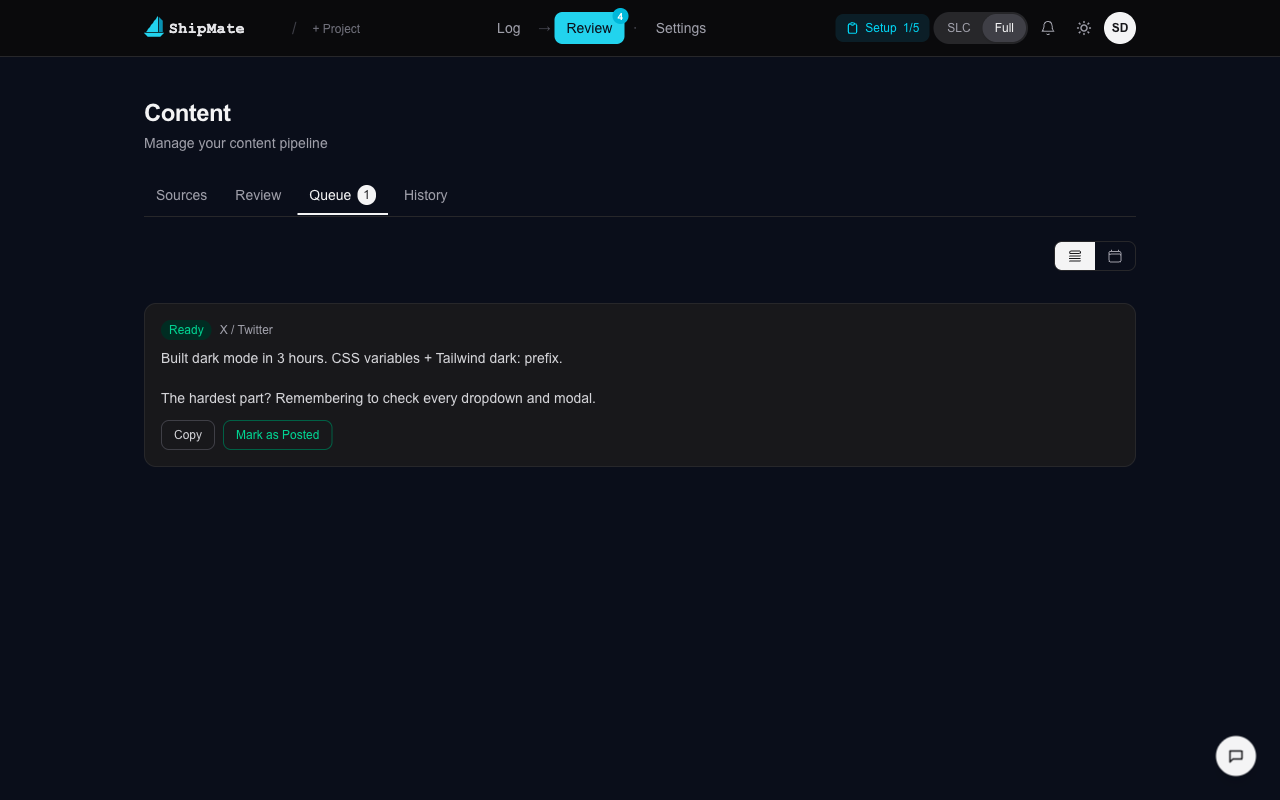Image resolution: width=1280 pixels, height=800 pixels.
Task: Open Review in top navigation
Action: click(589, 28)
